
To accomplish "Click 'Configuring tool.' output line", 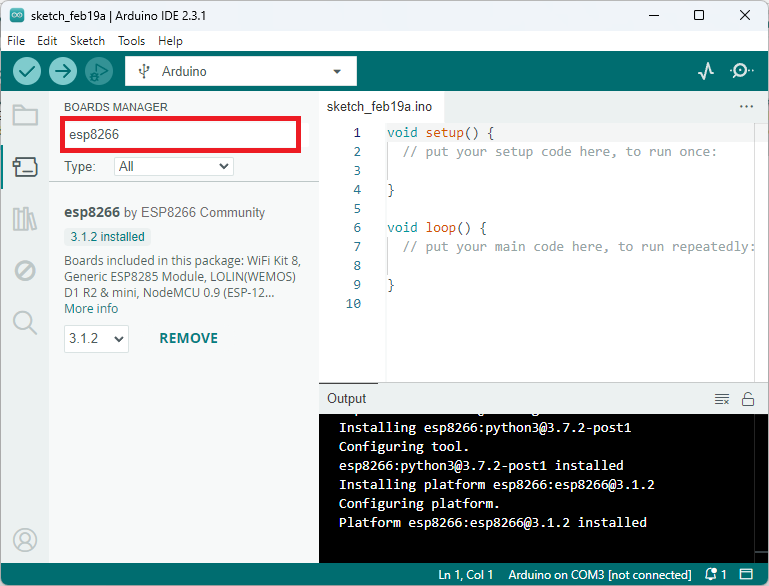I will click(404, 447).
